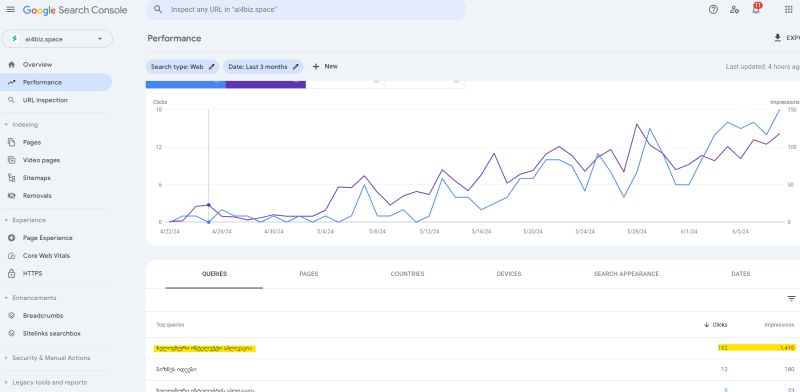Open the hamburger main menu
The height and width of the screenshot is (392, 800).
[11, 10]
